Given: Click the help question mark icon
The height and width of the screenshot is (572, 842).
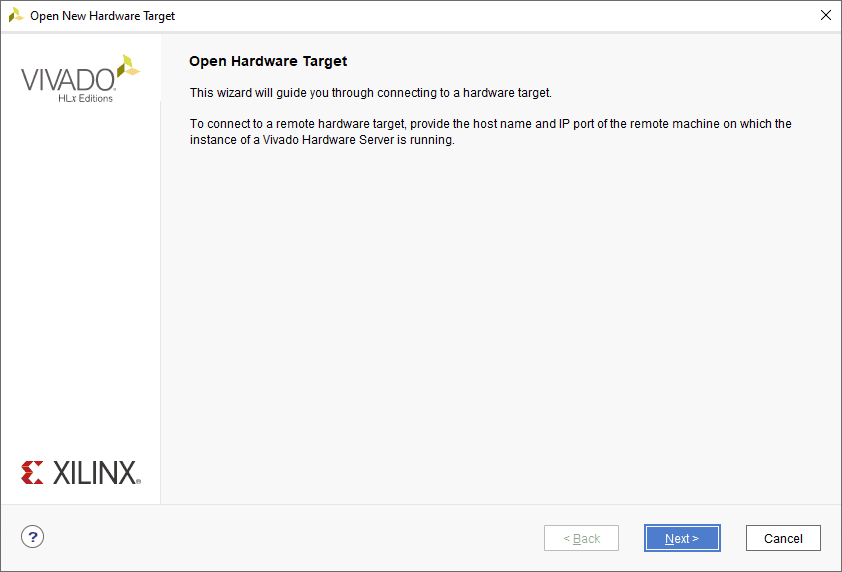Looking at the screenshot, I should [33, 537].
